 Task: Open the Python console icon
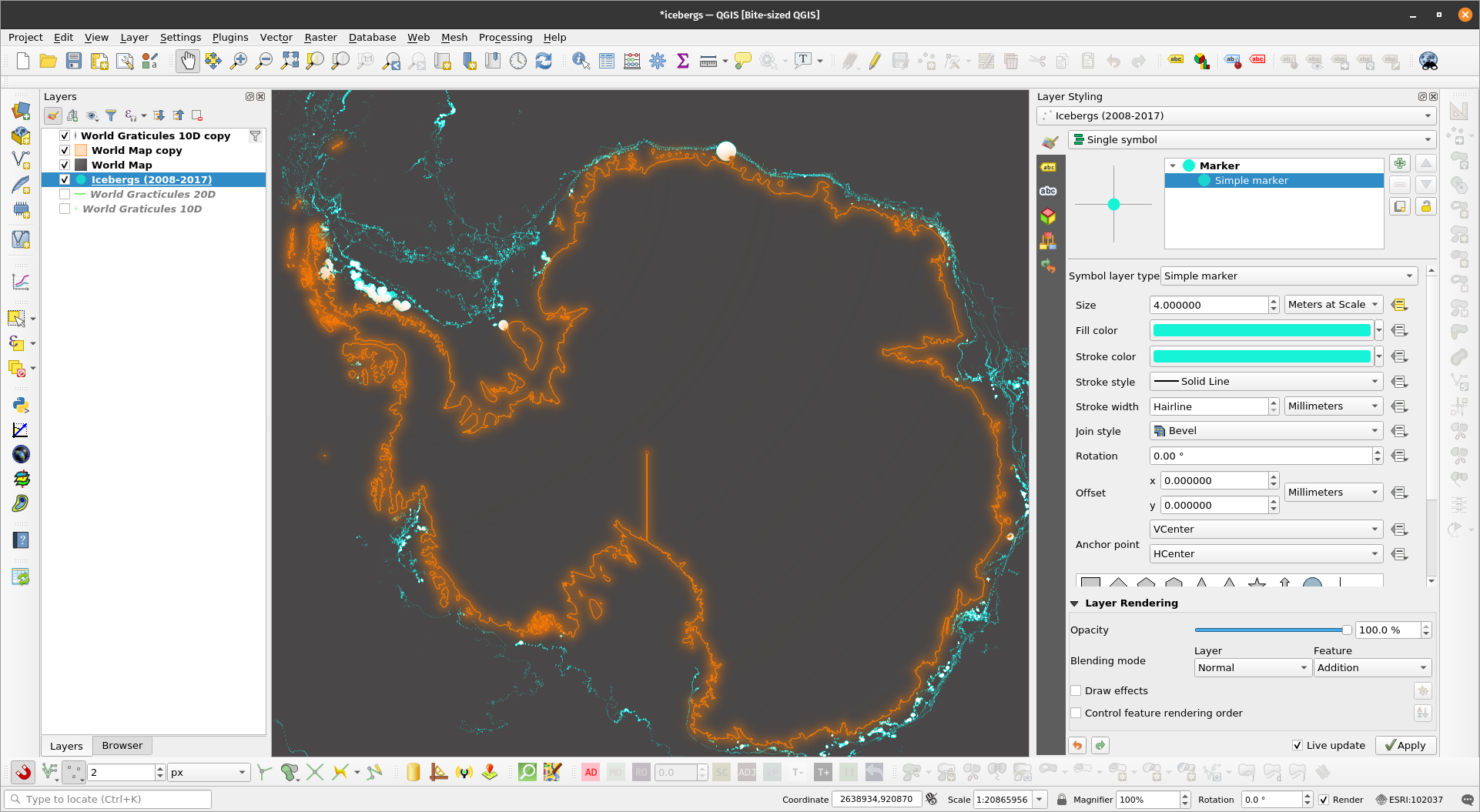(x=21, y=405)
